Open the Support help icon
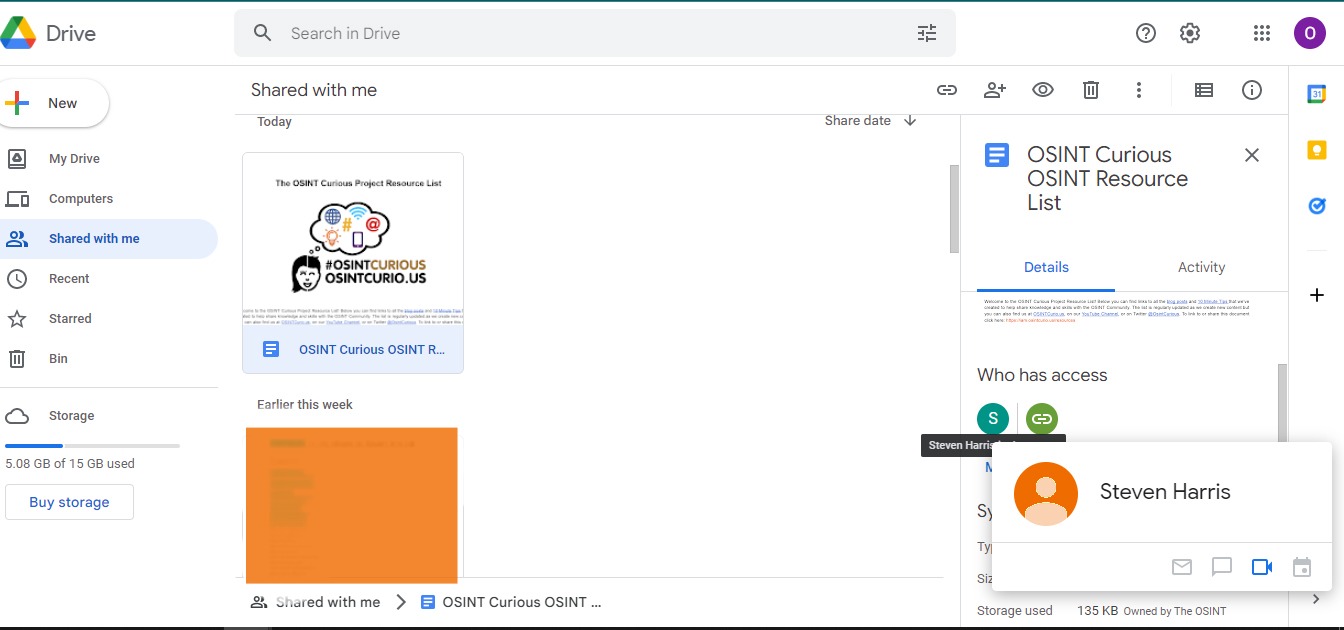Viewport: 1344px width, 630px height. point(1146,33)
